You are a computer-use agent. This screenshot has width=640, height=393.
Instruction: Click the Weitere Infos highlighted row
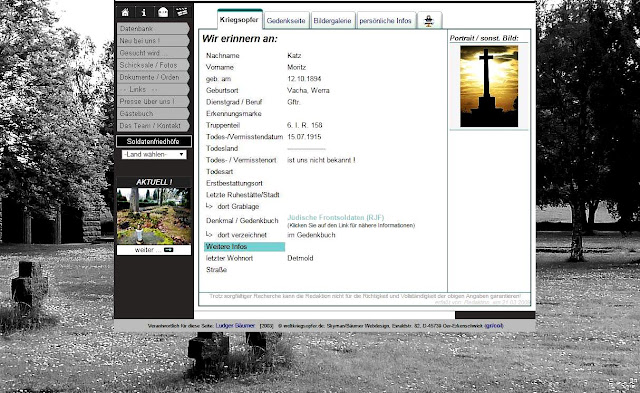click(244, 246)
